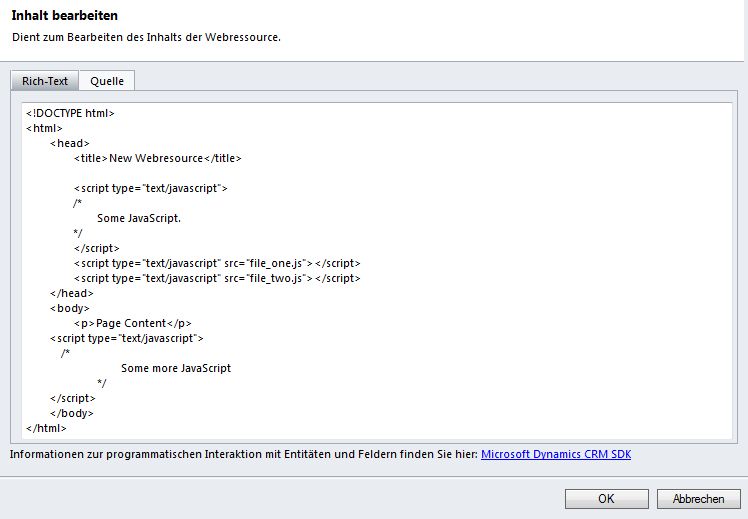Viewport: 748px width, 519px height.
Task: Cancel with the Abbrechen button
Action: (x=698, y=499)
